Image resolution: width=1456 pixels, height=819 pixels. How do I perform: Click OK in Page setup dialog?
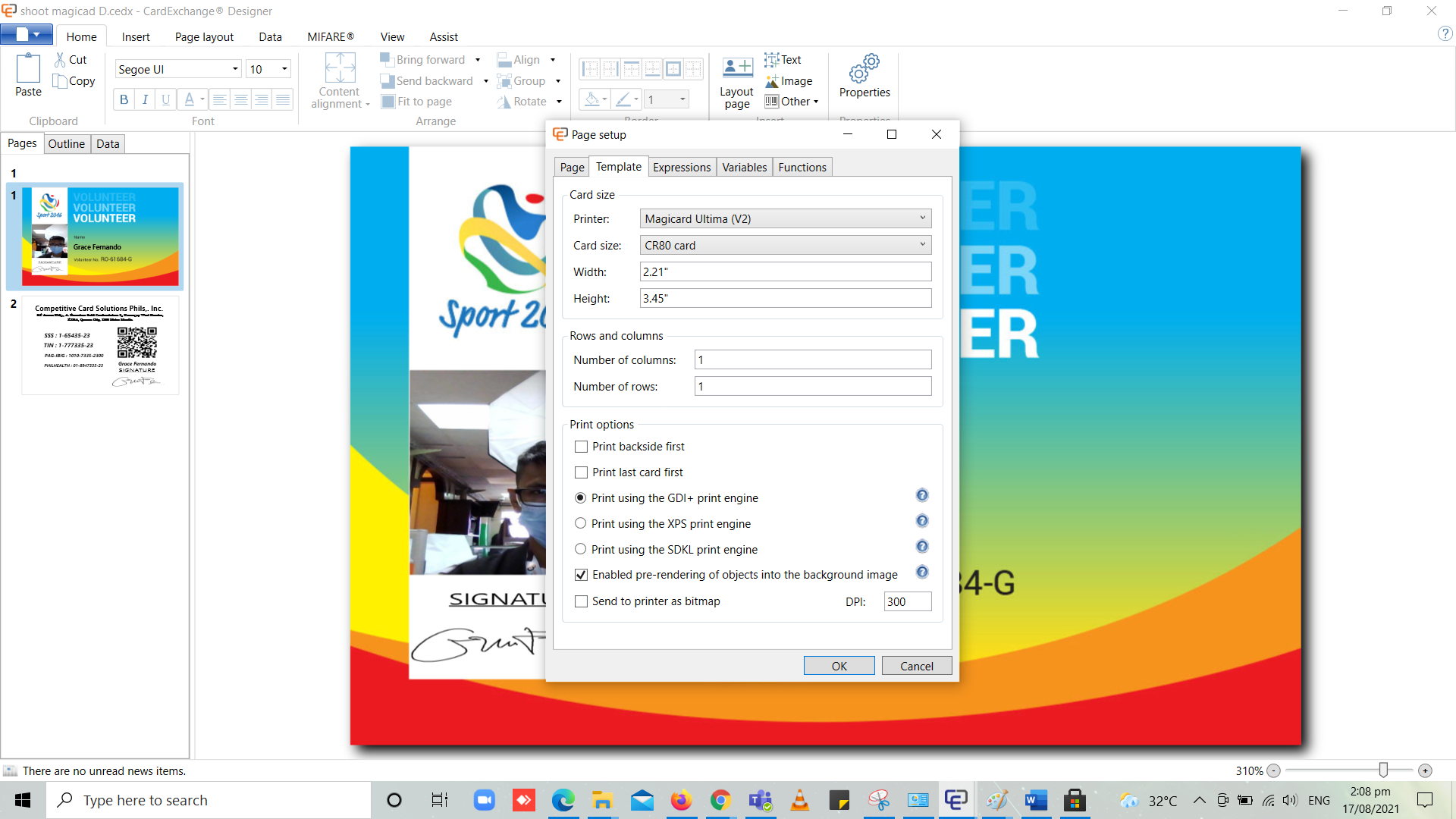click(x=839, y=666)
